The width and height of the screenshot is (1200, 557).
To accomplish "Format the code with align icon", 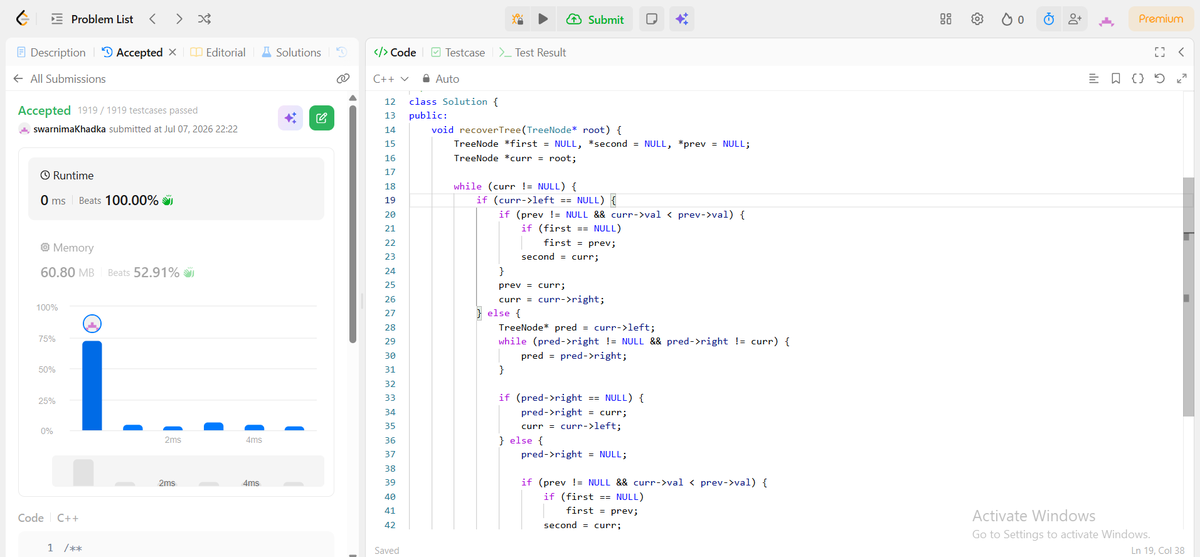I will point(1093,79).
